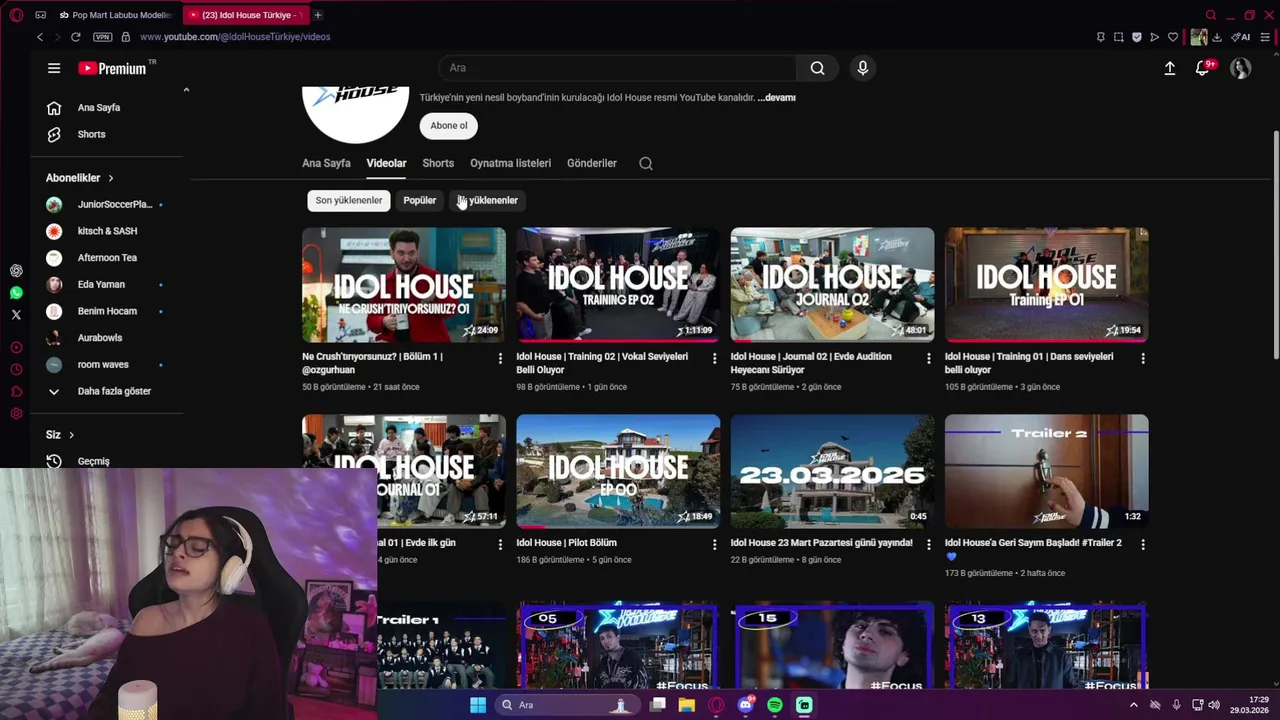Click the browser address bar URL
The width and height of the screenshot is (1280, 720).
tap(235, 37)
